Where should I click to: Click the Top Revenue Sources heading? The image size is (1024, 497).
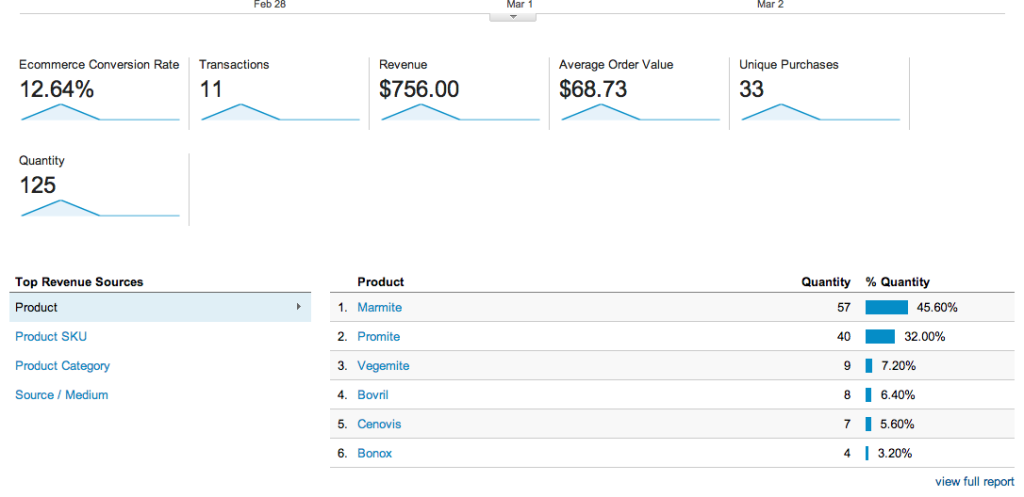(x=79, y=282)
